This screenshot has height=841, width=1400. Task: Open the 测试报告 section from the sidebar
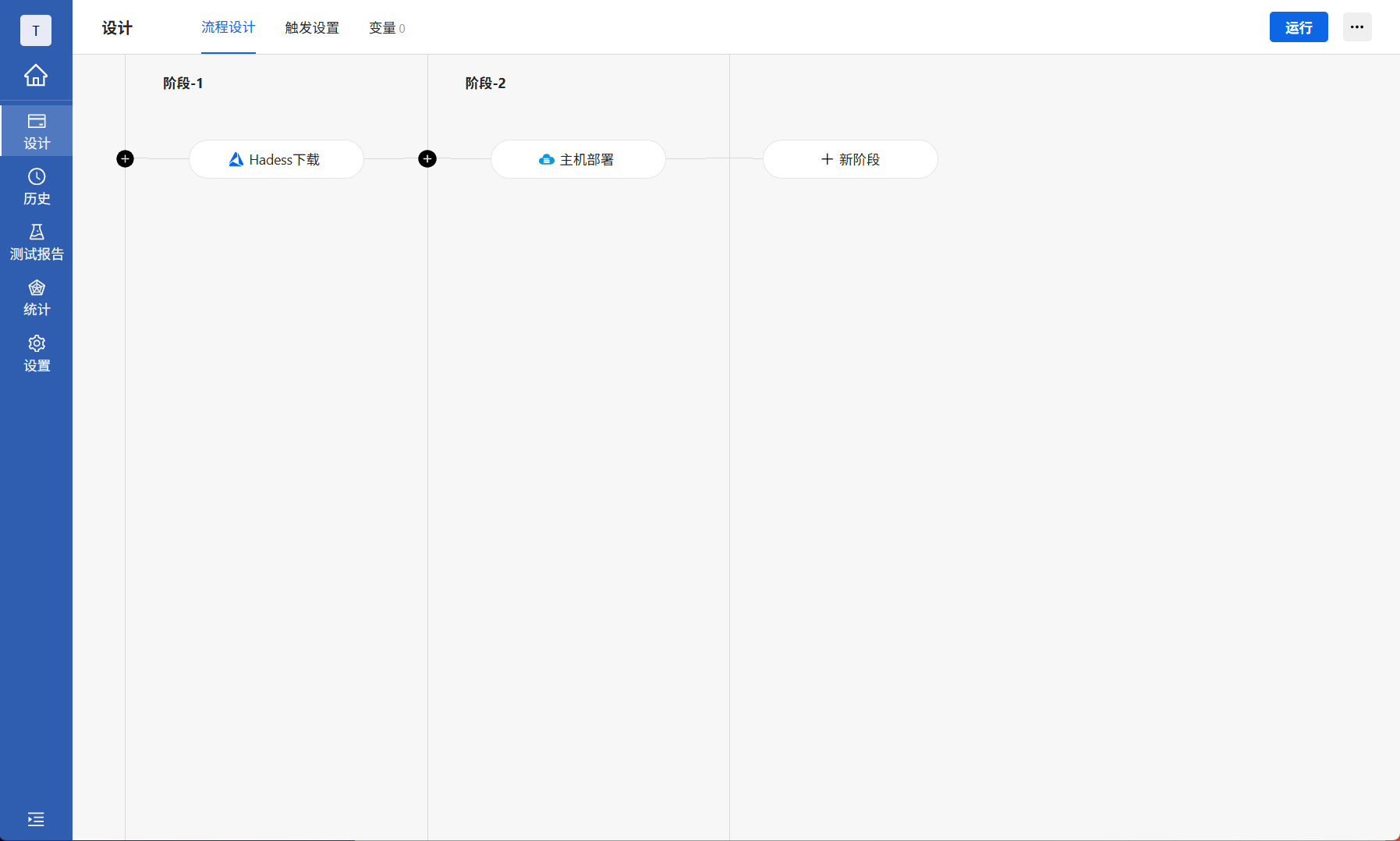point(36,243)
